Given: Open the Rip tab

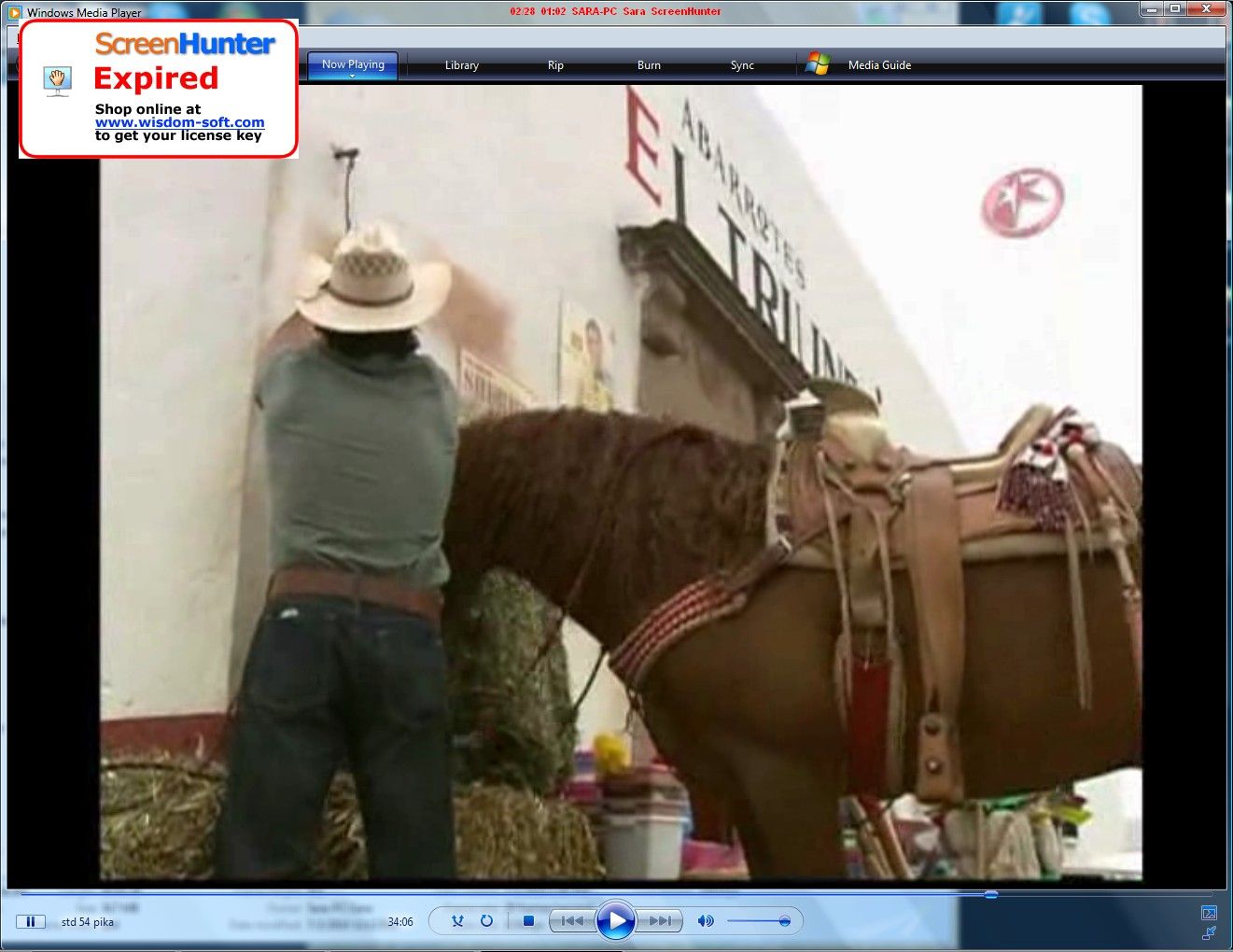Looking at the screenshot, I should pyautogui.click(x=555, y=65).
